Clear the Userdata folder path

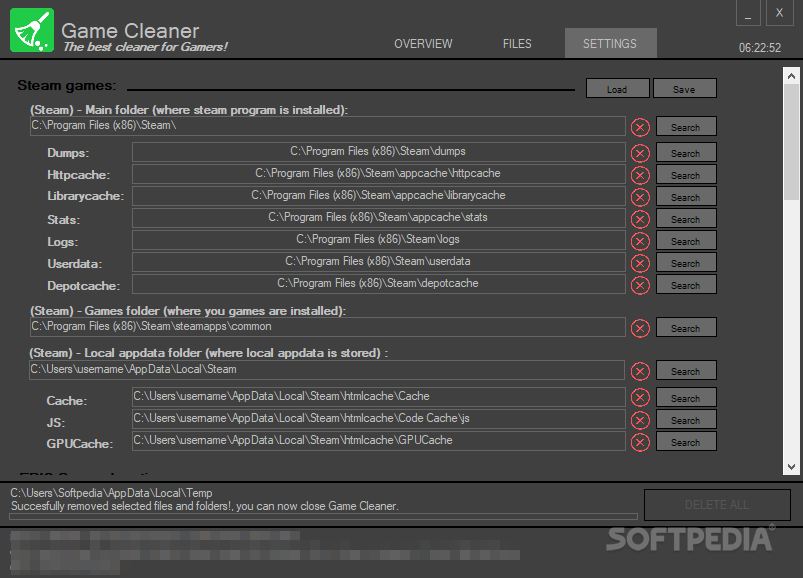(x=640, y=263)
